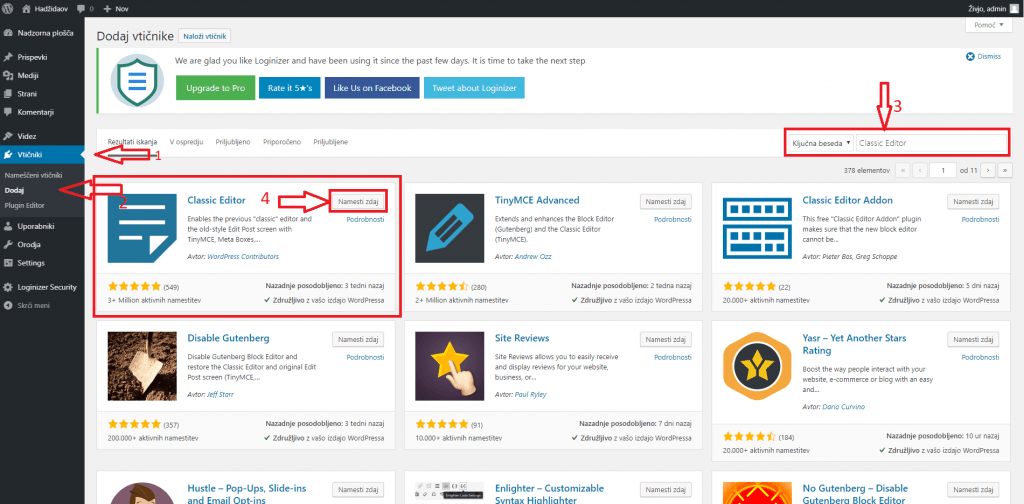Click the Upgrade to Pro button

(216, 88)
